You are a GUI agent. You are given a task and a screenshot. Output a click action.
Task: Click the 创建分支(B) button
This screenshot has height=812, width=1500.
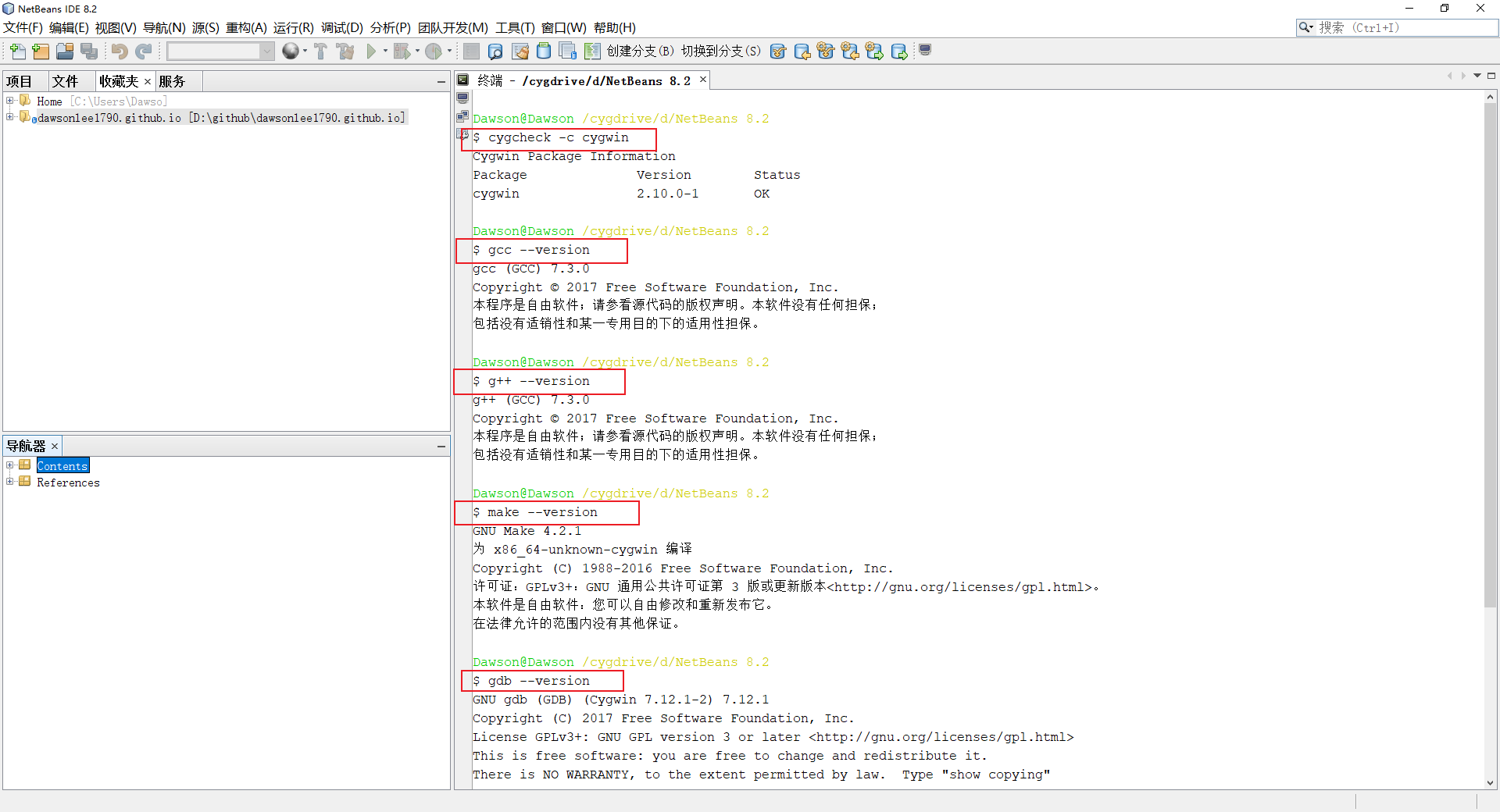pos(641,51)
